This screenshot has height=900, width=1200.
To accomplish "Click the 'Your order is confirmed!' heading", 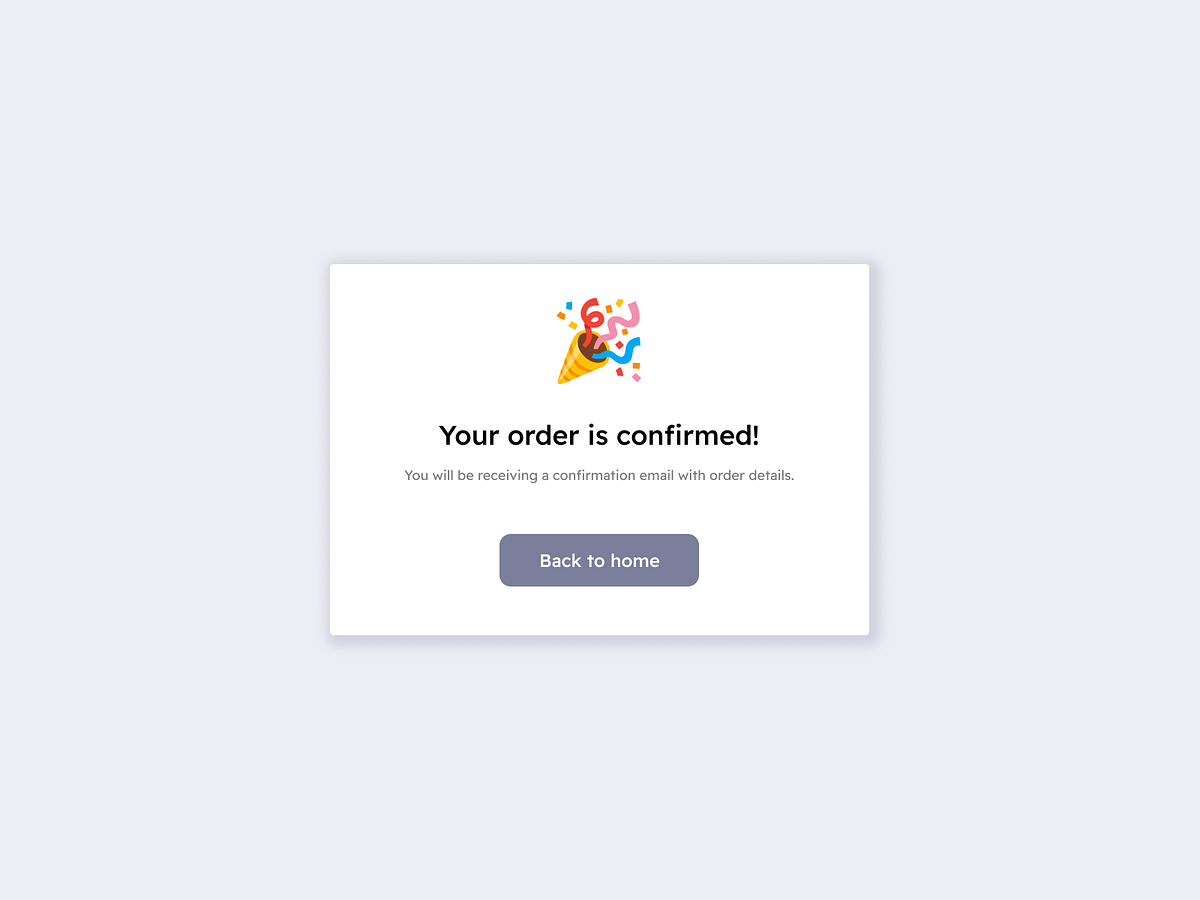I will pos(598,435).
